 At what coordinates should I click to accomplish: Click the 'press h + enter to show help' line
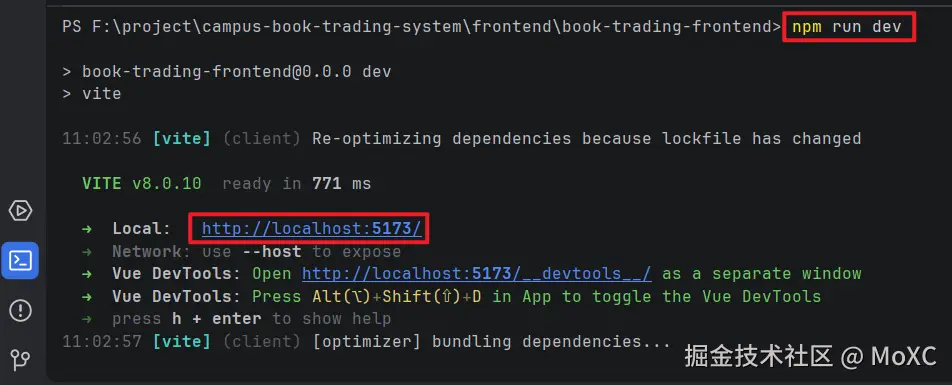(237, 319)
